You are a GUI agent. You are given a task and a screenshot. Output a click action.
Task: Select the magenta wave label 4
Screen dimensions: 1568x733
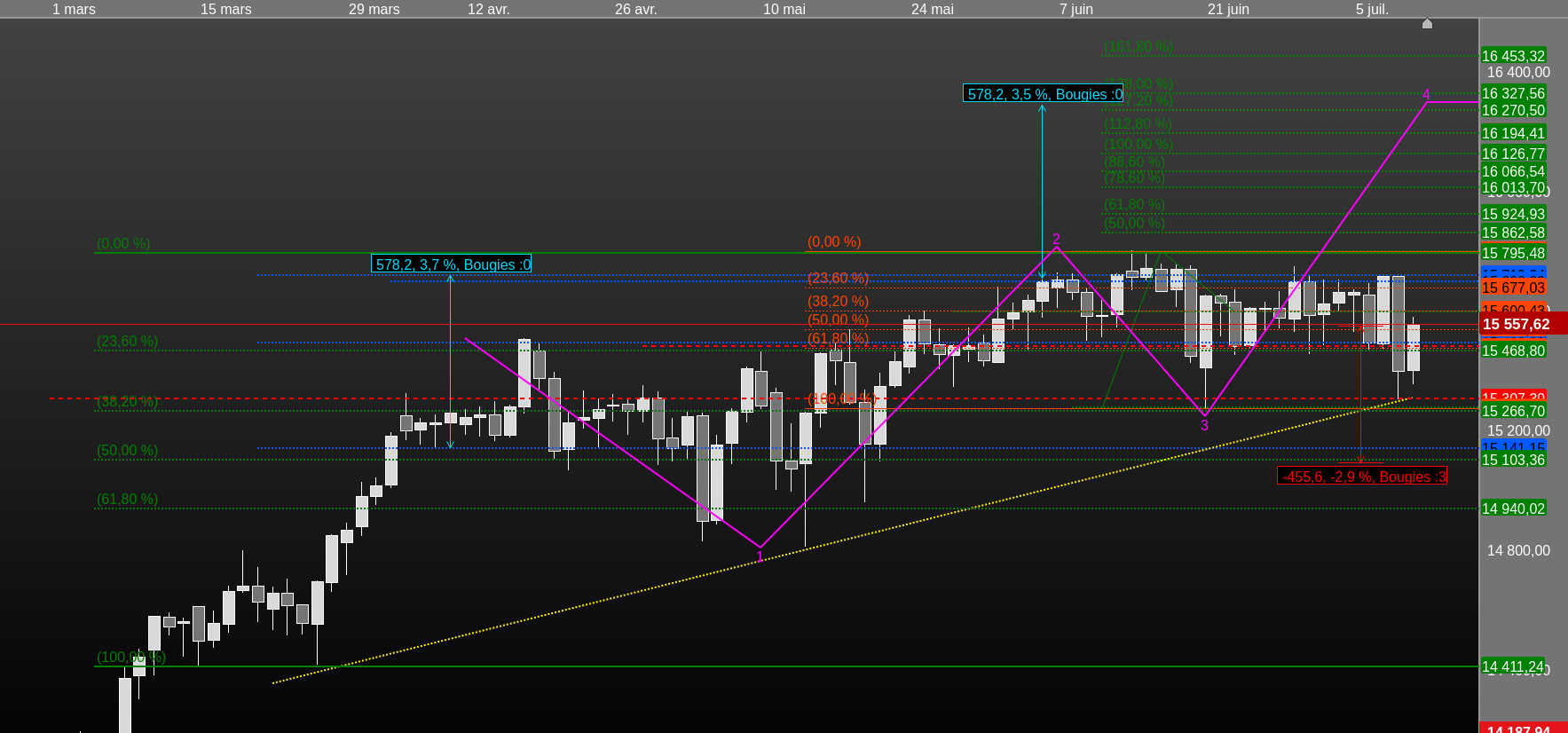[1426, 94]
